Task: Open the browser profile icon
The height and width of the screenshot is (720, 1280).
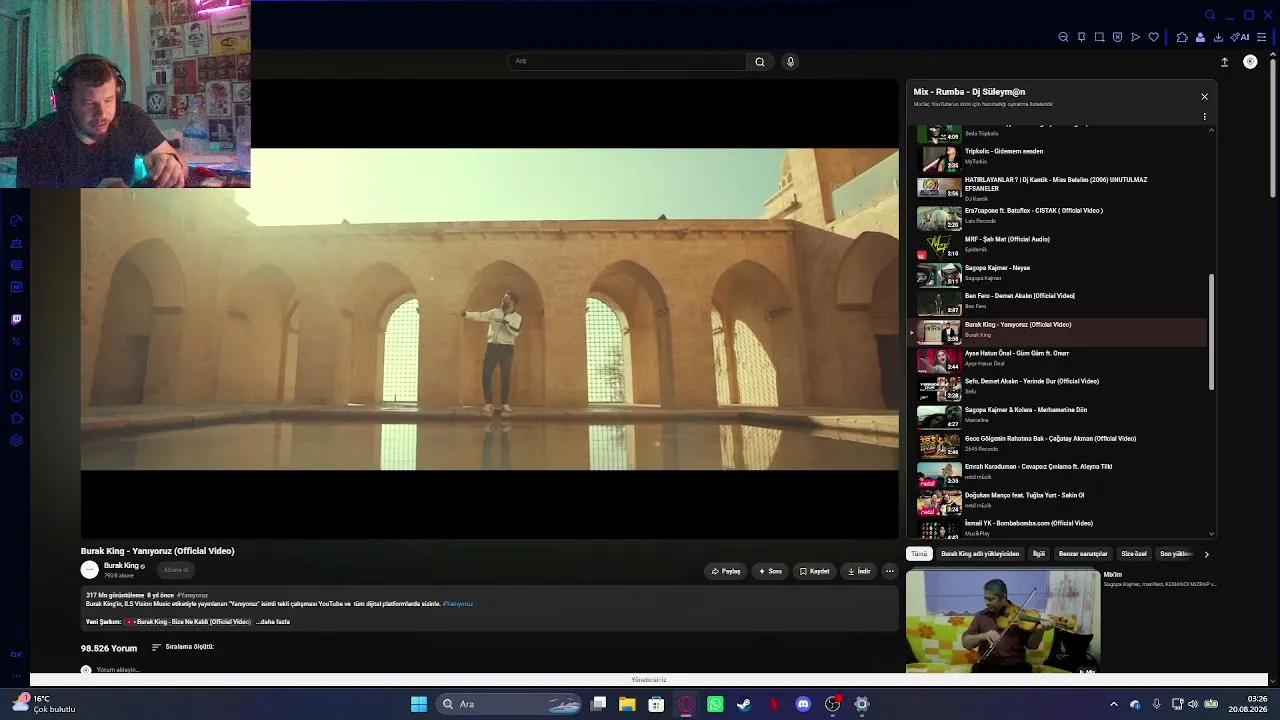Action: pyautogui.click(x=1200, y=37)
